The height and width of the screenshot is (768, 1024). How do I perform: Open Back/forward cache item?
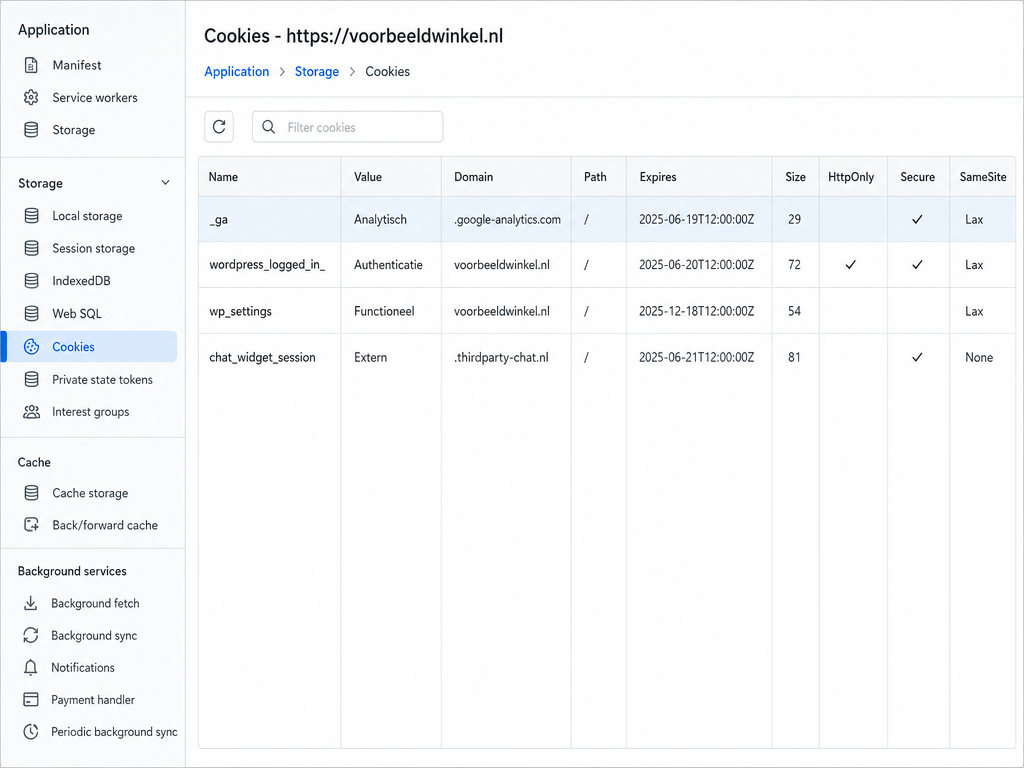tap(104, 525)
